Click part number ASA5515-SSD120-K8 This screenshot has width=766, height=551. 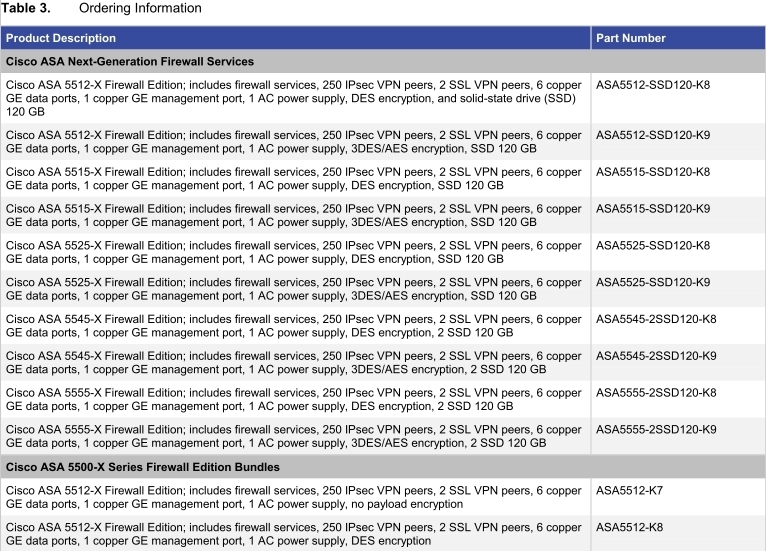pos(652,171)
